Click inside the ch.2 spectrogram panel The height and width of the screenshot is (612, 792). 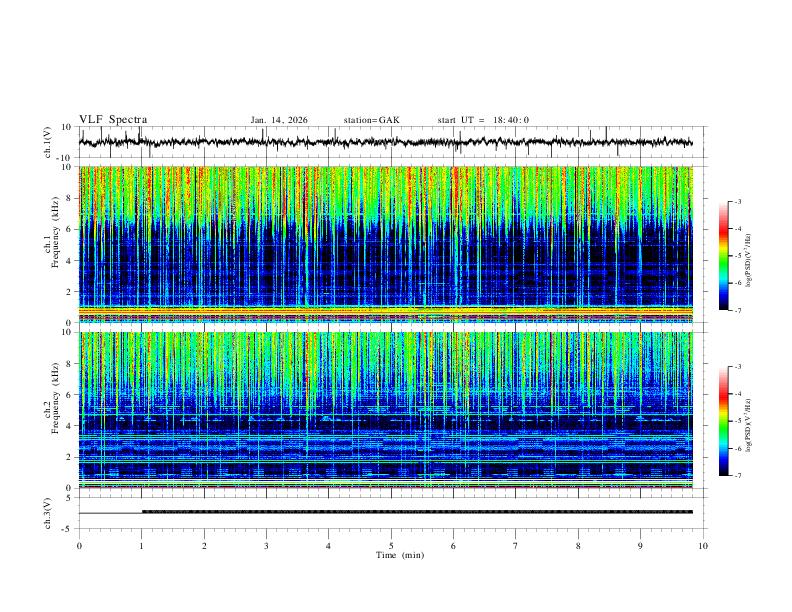(x=385, y=410)
